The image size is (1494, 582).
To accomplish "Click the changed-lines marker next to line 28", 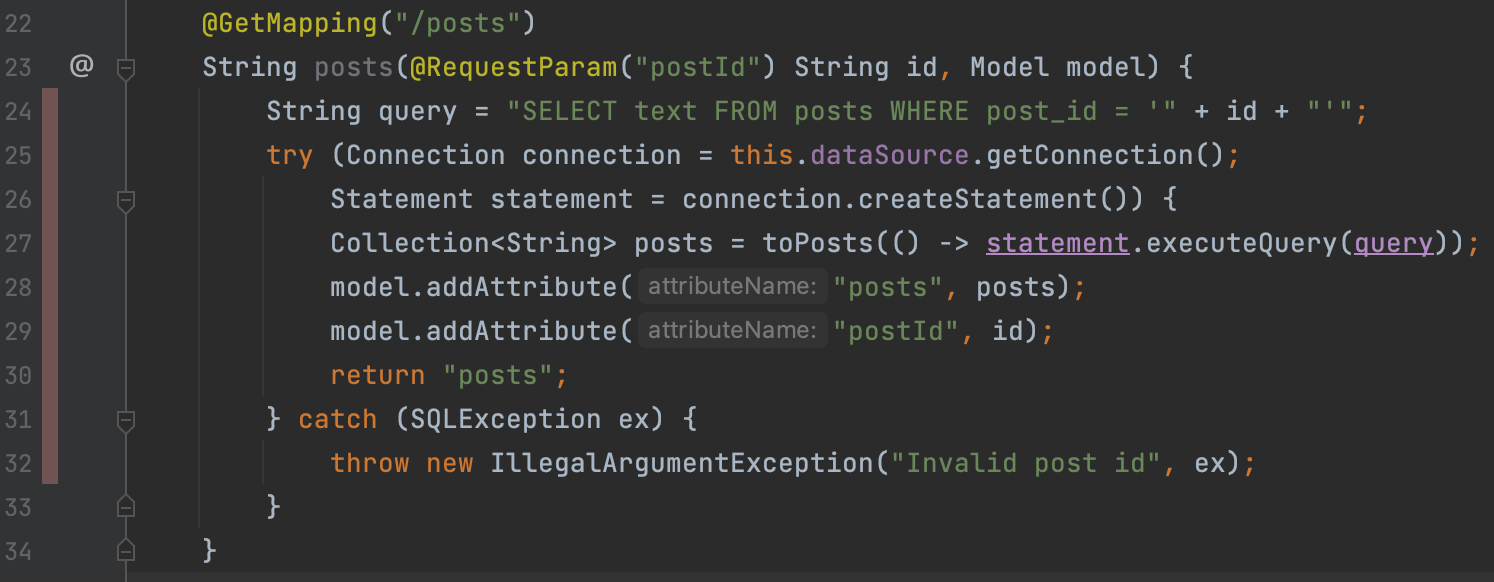I will point(50,287).
